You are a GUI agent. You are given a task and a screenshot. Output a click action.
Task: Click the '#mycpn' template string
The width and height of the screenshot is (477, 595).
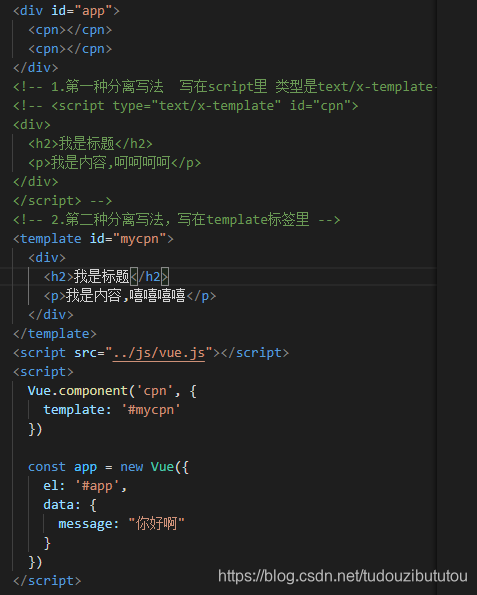[x=151, y=410]
